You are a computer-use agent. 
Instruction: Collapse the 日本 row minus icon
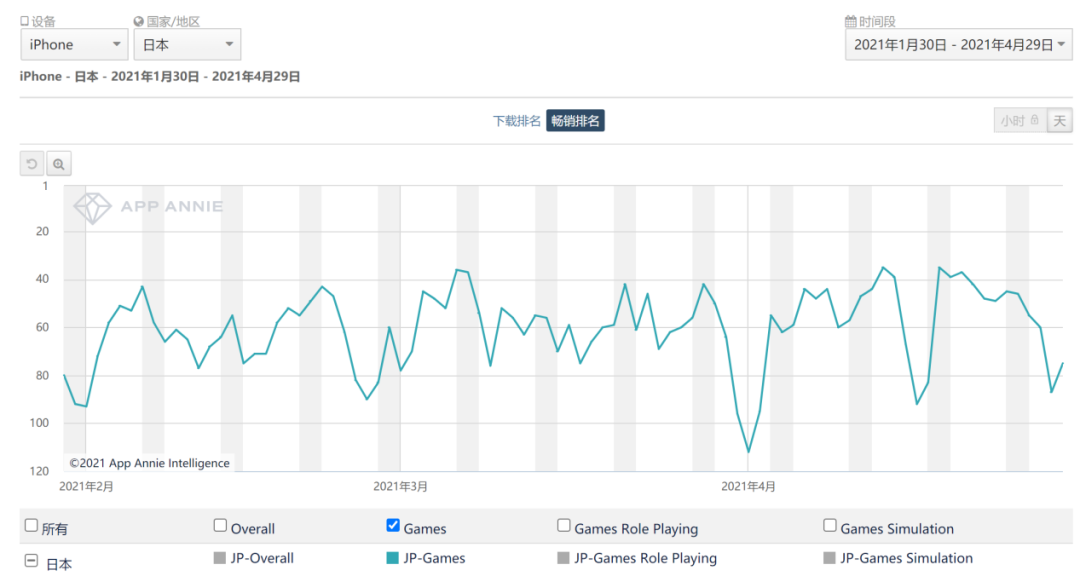[x=31, y=563]
